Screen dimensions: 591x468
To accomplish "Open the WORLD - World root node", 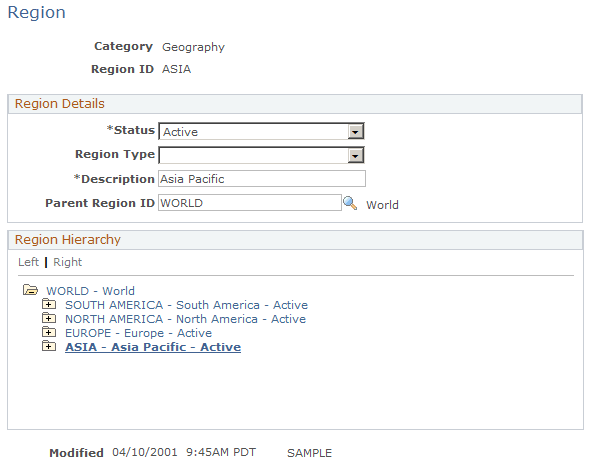I will pyautogui.click(x=90, y=291).
